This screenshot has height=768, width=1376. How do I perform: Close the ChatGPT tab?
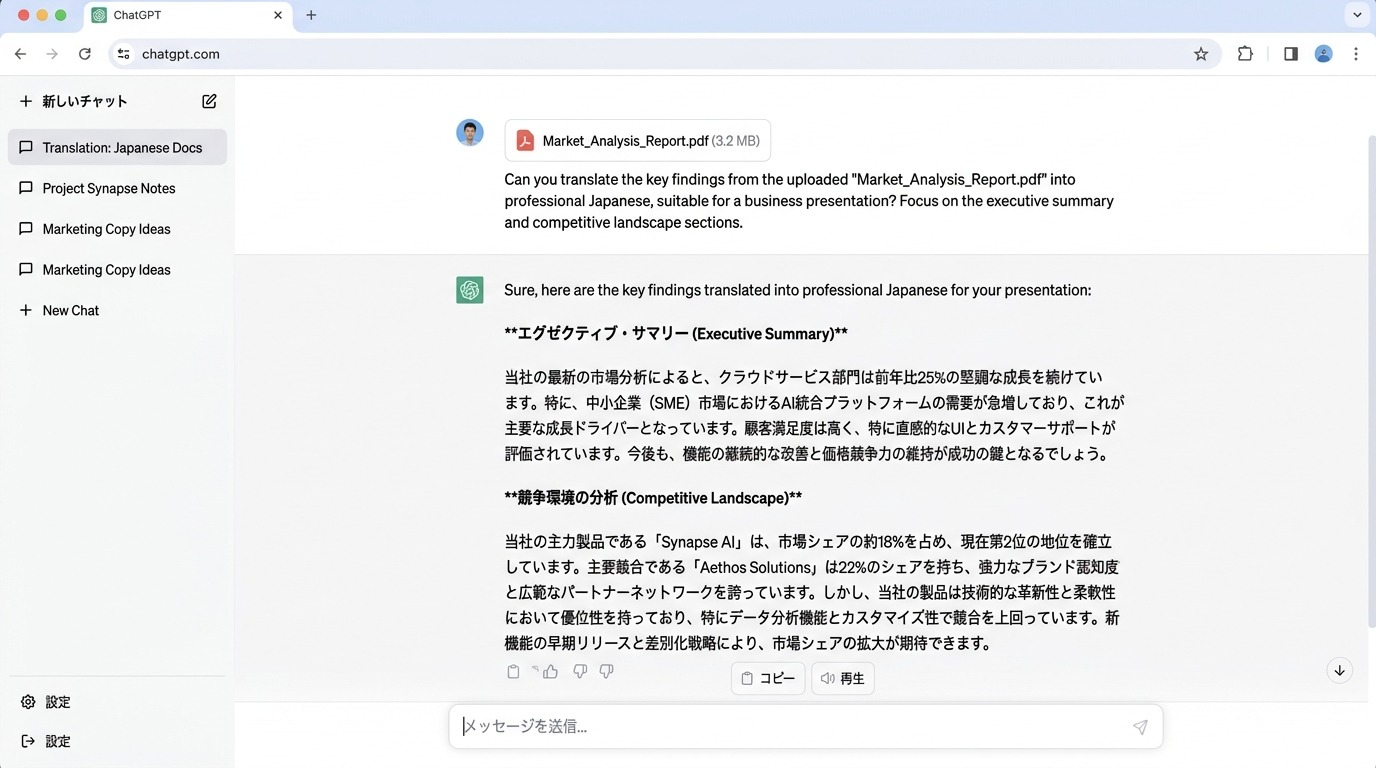click(x=279, y=15)
